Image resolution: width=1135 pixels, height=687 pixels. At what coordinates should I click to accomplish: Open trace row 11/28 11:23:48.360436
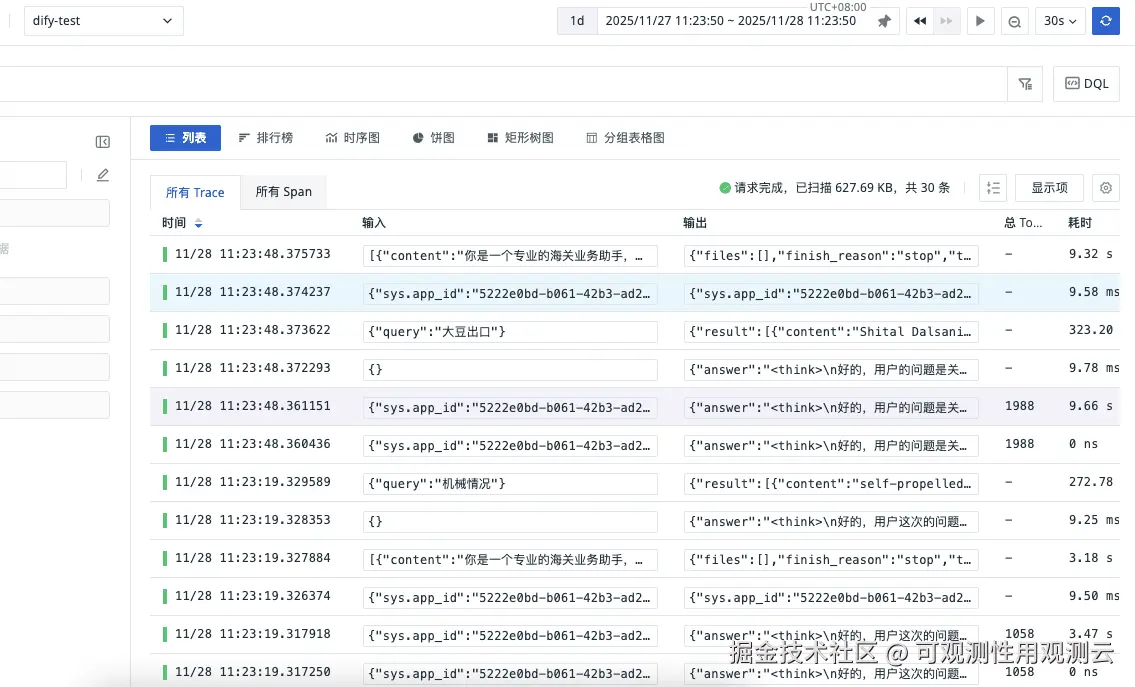click(635, 444)
